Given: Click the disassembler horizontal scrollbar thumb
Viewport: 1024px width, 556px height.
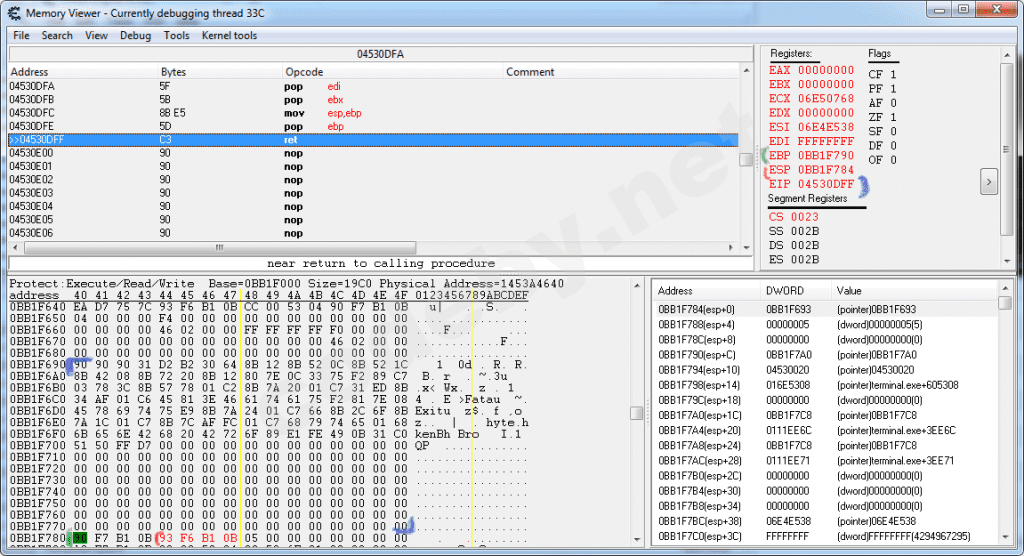Looking at the screenshot, I should tap(220, 248).
